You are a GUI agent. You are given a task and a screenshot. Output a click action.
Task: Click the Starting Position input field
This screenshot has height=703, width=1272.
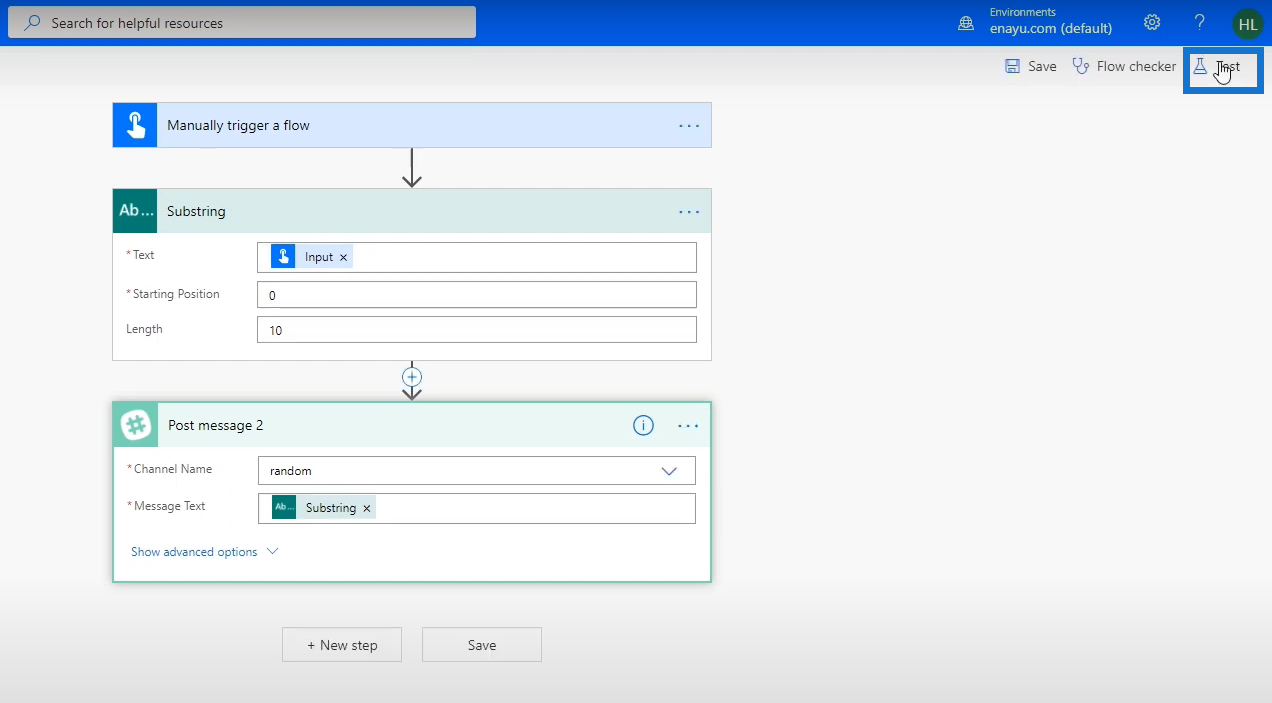477,295
